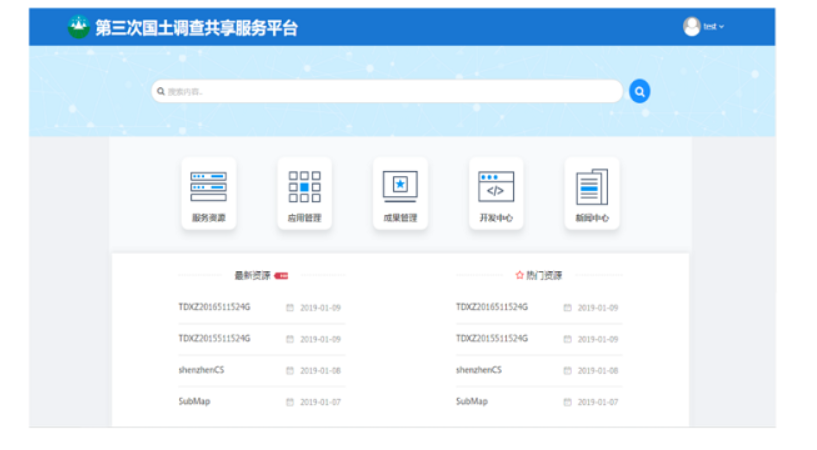Open the results management star monitor card

tap(400, 194)
